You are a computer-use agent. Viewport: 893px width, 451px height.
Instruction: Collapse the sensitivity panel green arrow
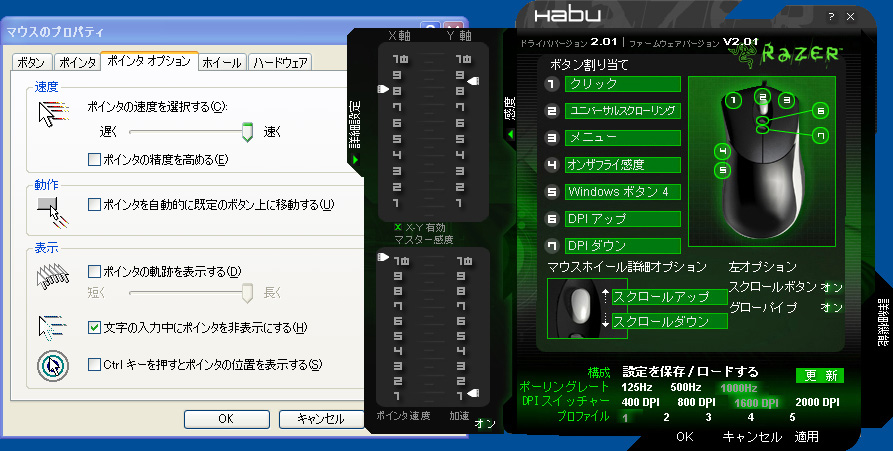click(510, 134)
